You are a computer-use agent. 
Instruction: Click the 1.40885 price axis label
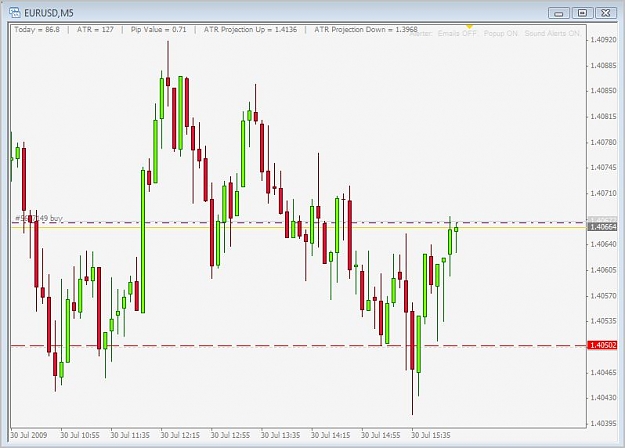pyautogui.click(x=603, y=65)
